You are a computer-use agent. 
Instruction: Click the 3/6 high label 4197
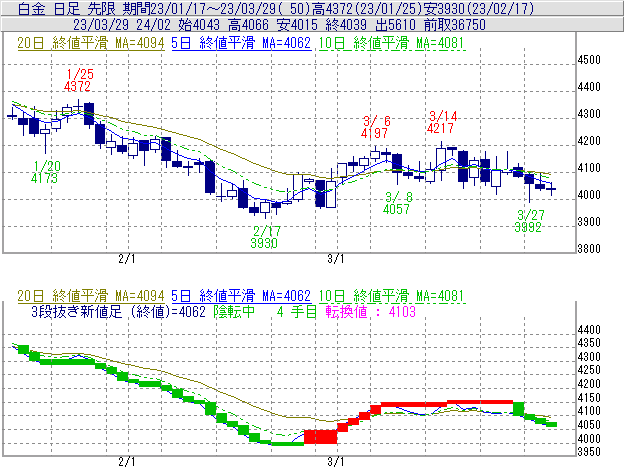click(x=374, y=133)
